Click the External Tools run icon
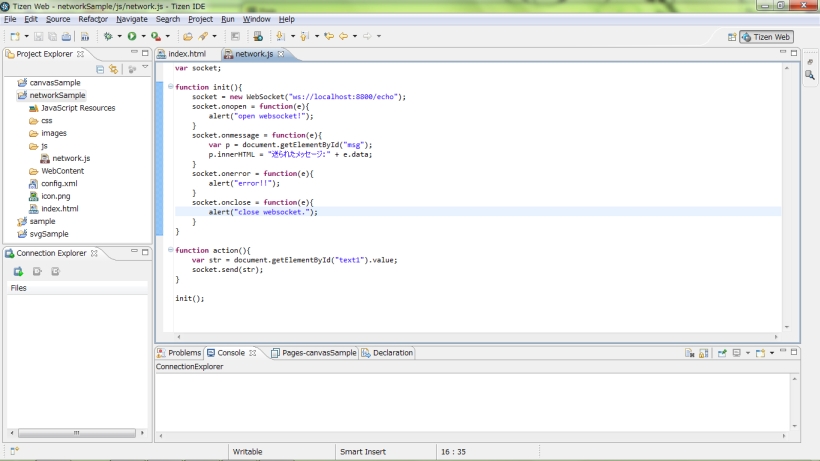This screenshot has height=461, width=820. (156, 36)
